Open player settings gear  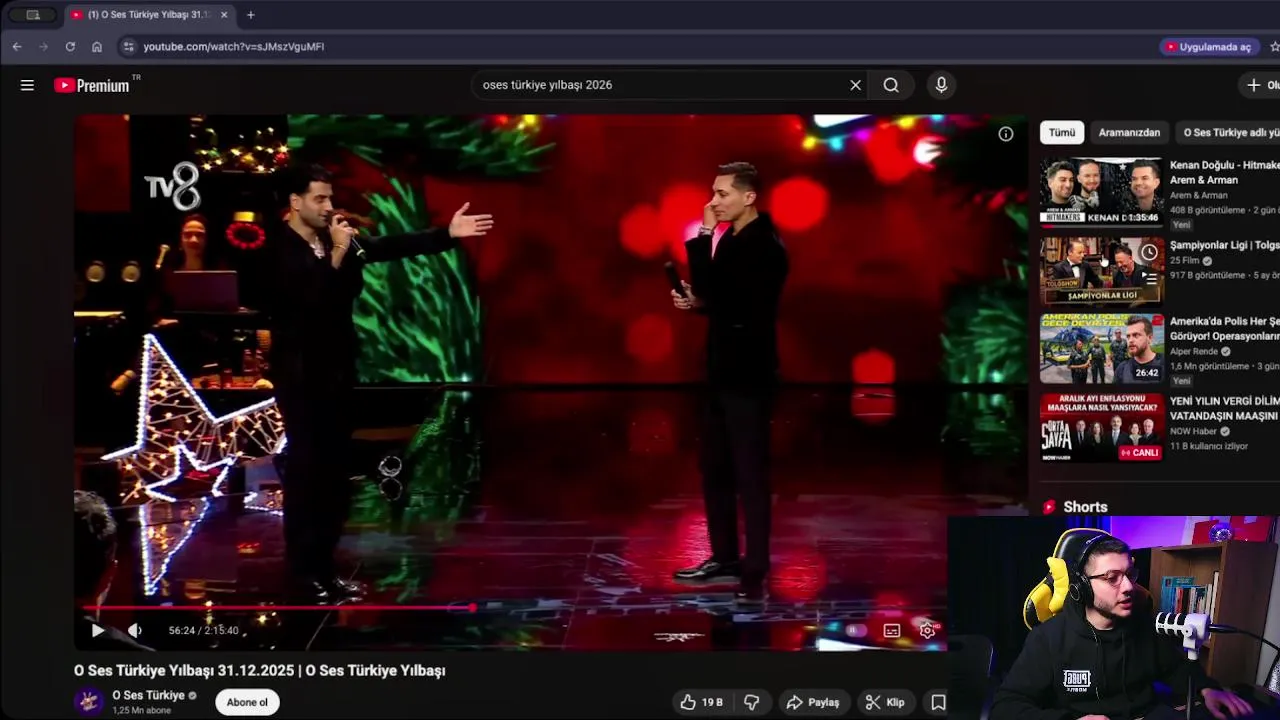(927, 630)
